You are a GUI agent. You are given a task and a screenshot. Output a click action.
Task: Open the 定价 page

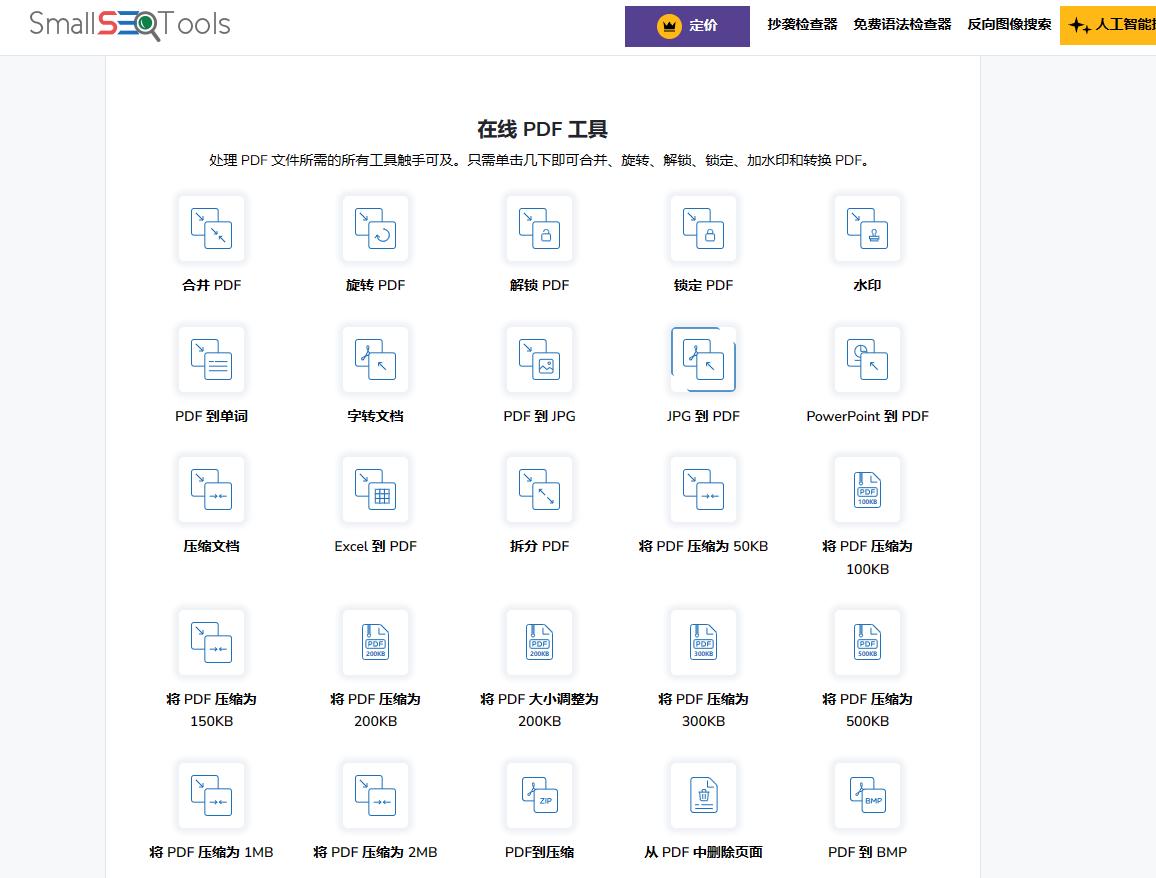pos(687,26)
